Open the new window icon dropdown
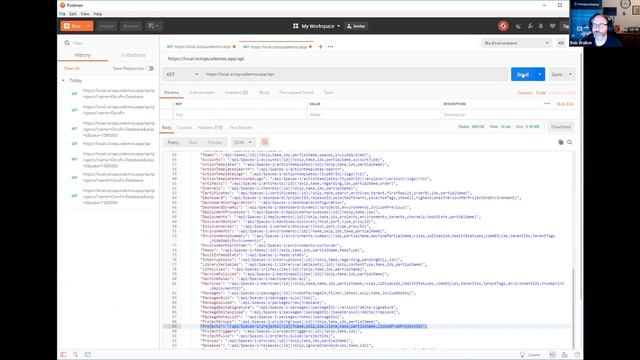Viewport: 640px width, 360px height. 153,26
